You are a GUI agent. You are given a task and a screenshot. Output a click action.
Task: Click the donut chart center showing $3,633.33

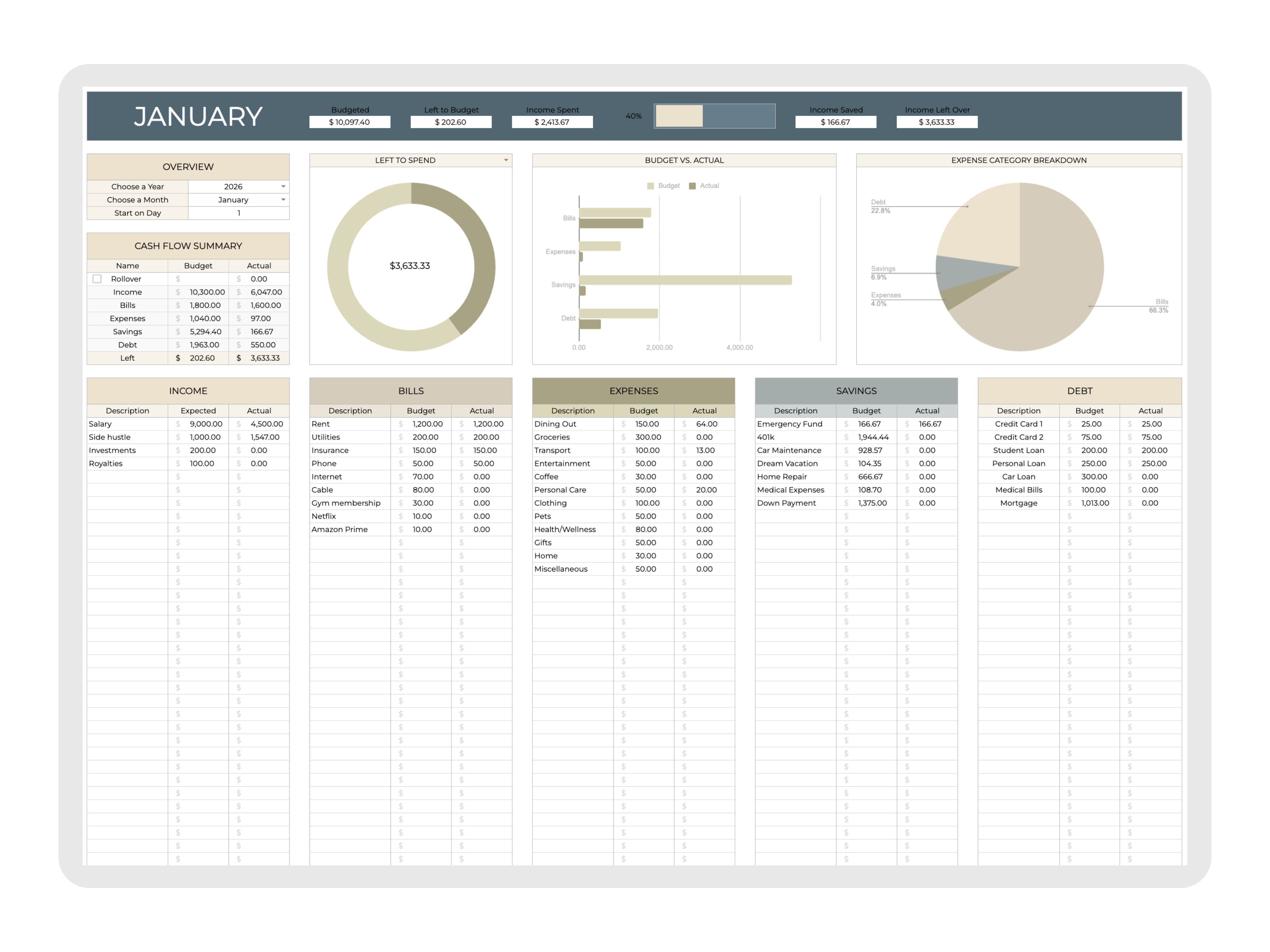[x=410, y=265]
